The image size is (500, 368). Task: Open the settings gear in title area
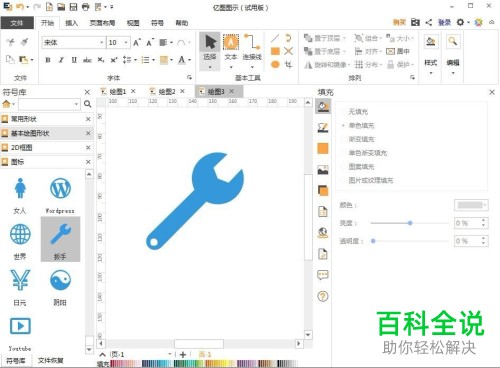click(x=460, y=22)
